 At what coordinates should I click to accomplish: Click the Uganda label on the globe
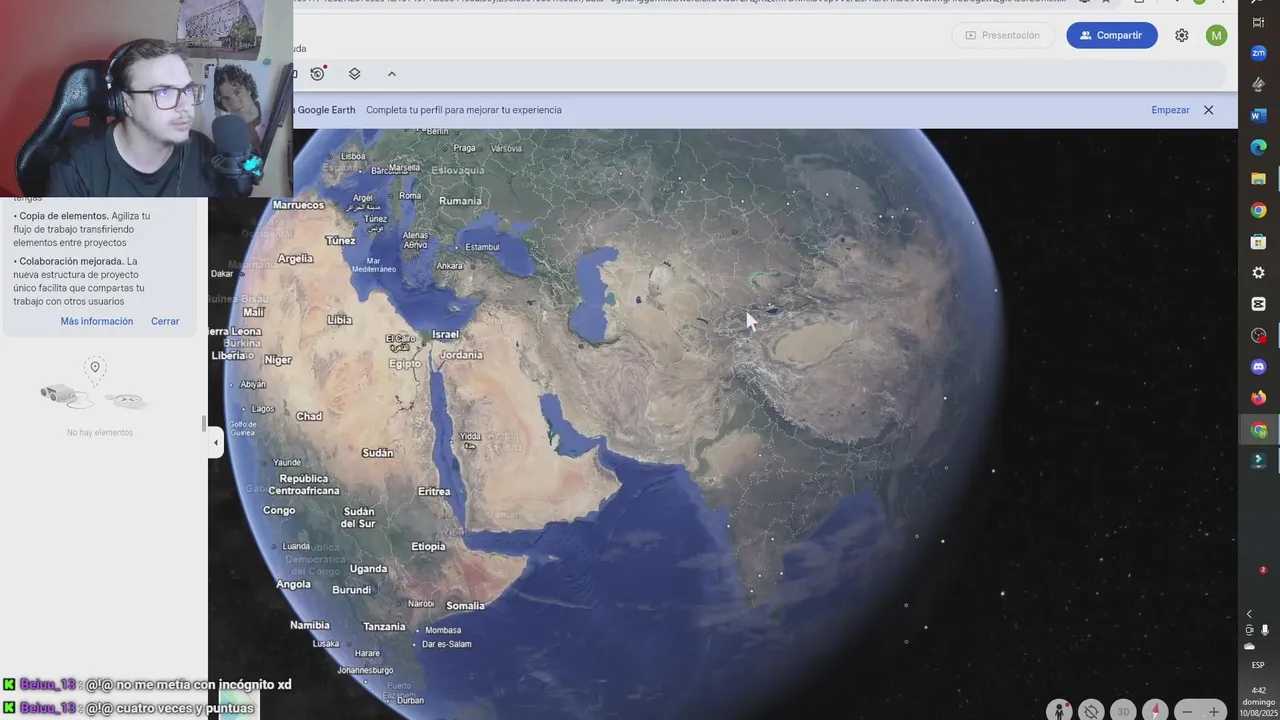368,569
